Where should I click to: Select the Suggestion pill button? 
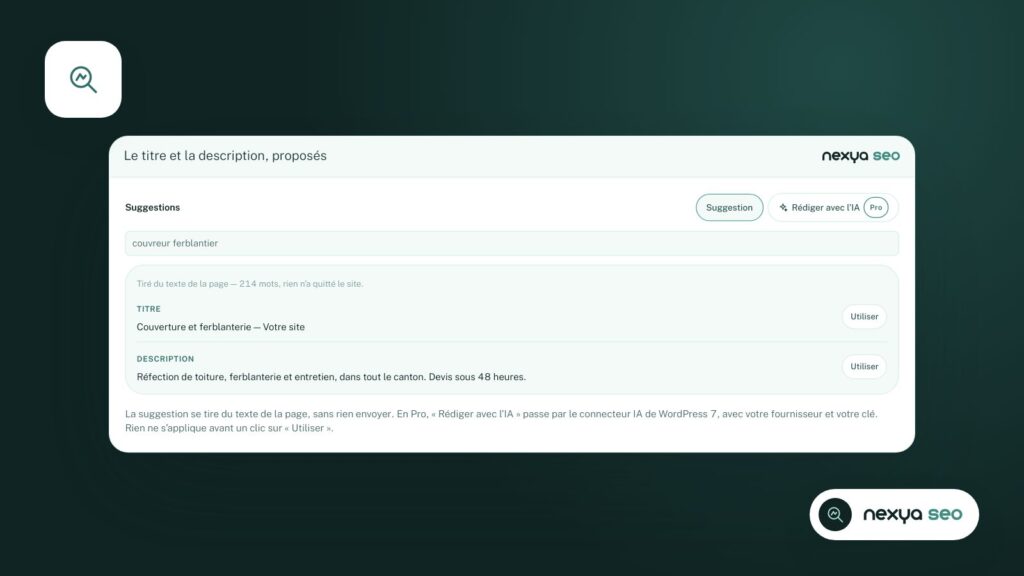[x=729, y=208]
